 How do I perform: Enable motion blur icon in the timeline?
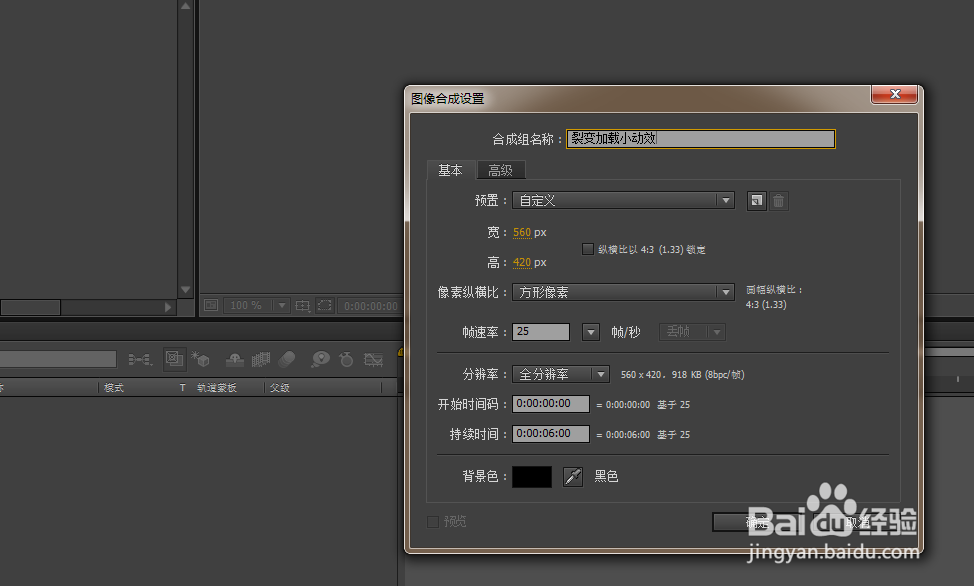(x=287, y=359)
